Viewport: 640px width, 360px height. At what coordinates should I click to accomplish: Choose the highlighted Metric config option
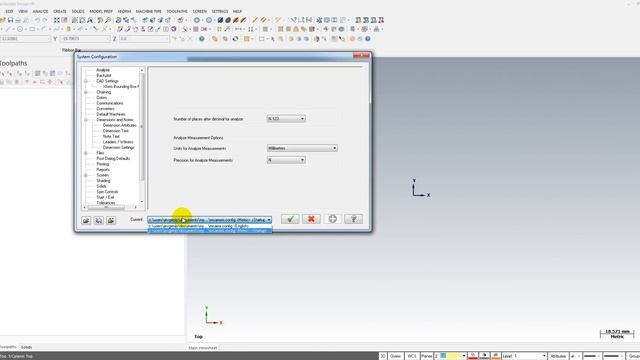(210, 231)
